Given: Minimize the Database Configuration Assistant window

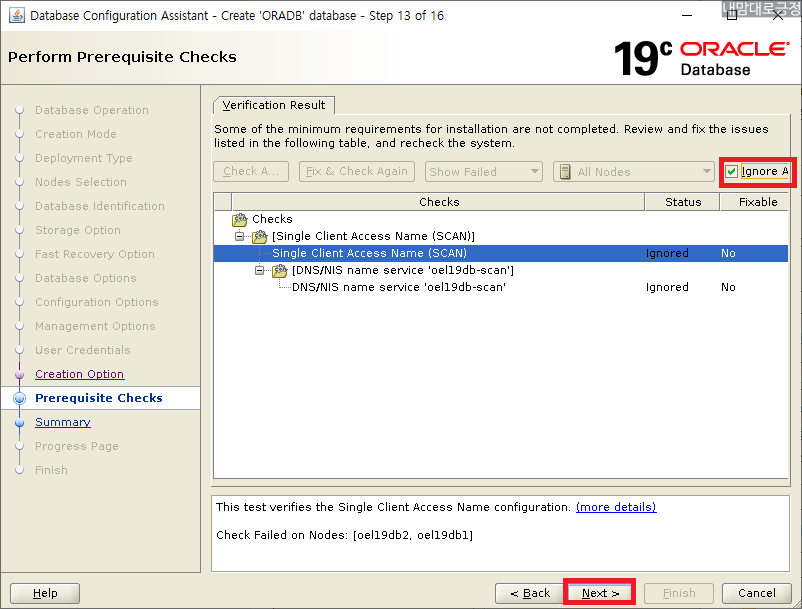Looking at the screenshot, I should (x=687, y=15).
